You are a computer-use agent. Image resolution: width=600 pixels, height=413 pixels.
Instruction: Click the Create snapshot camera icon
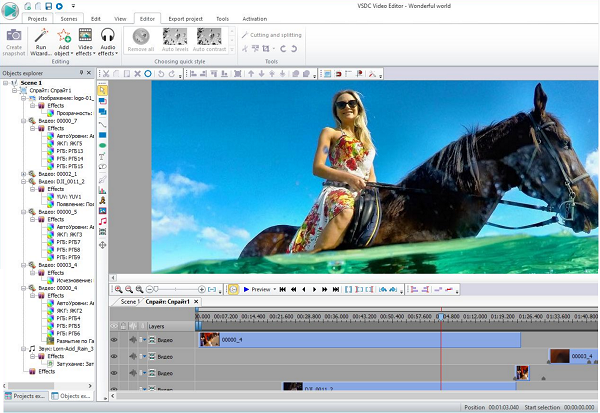point(14,36)
